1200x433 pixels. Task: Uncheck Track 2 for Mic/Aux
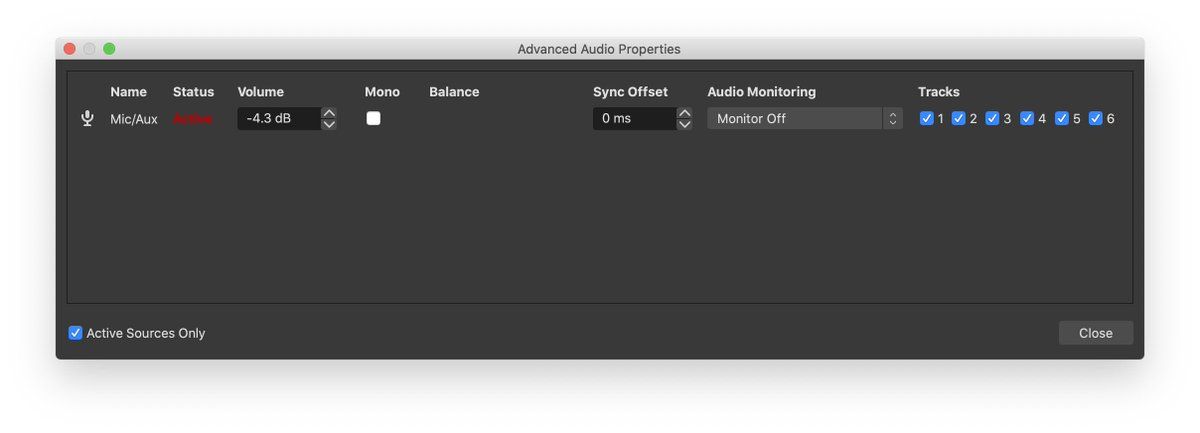pyautogui.click(x=958, y=118)
